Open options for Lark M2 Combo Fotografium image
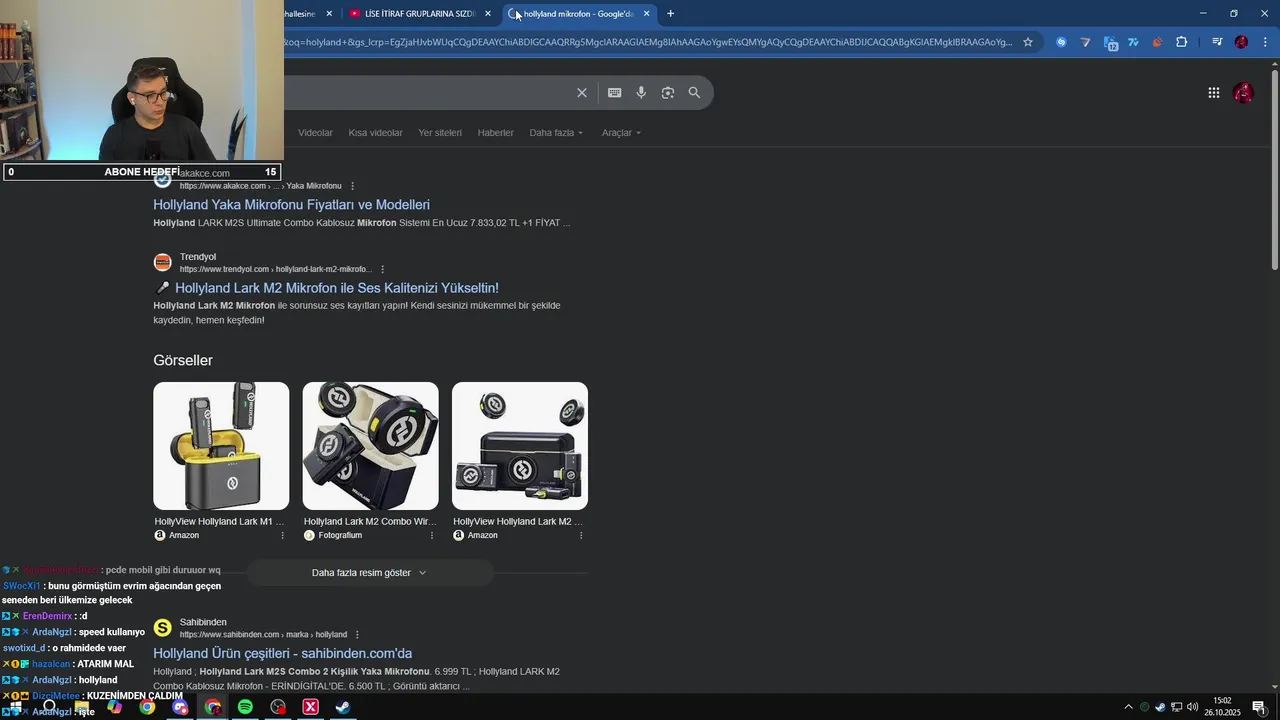 click(x=432, y=535)
